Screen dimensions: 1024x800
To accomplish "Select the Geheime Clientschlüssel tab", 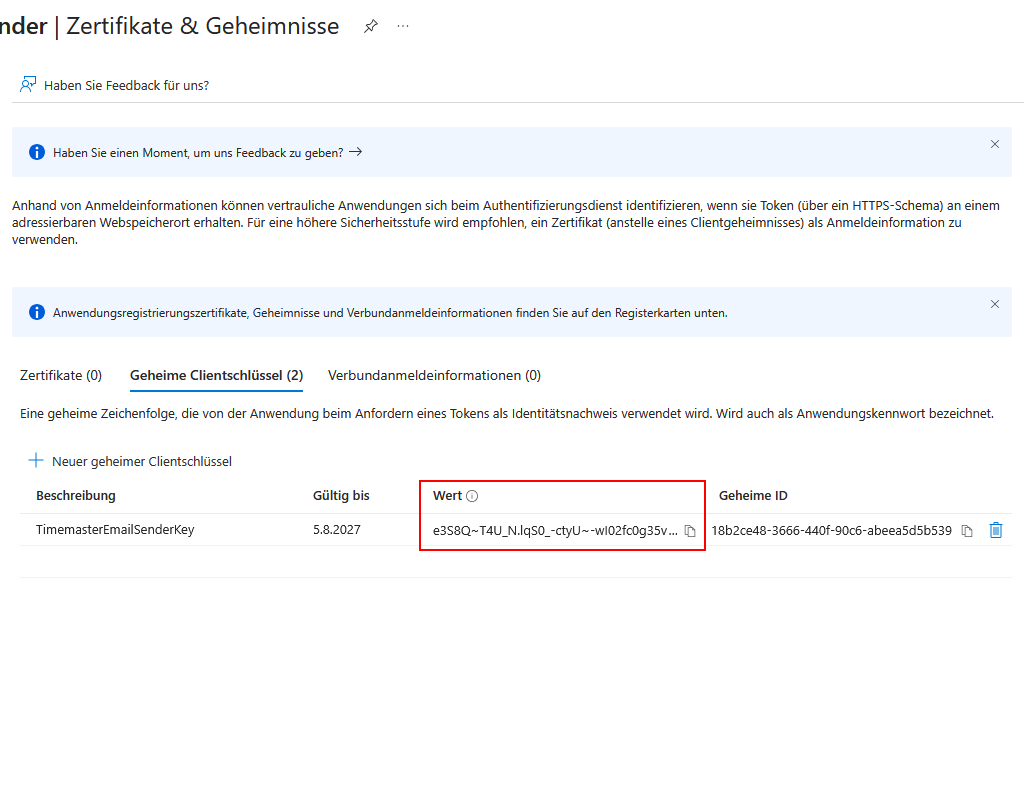I will pos(214,375).
